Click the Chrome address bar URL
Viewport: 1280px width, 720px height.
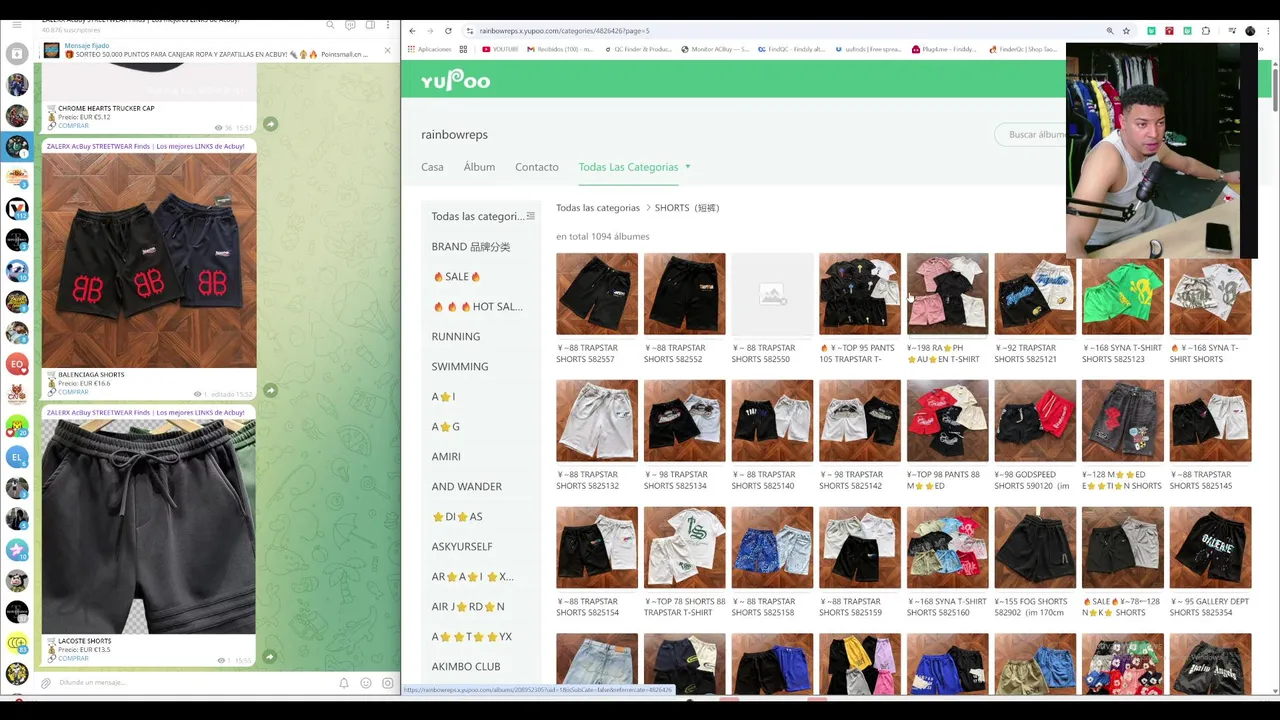564,31
